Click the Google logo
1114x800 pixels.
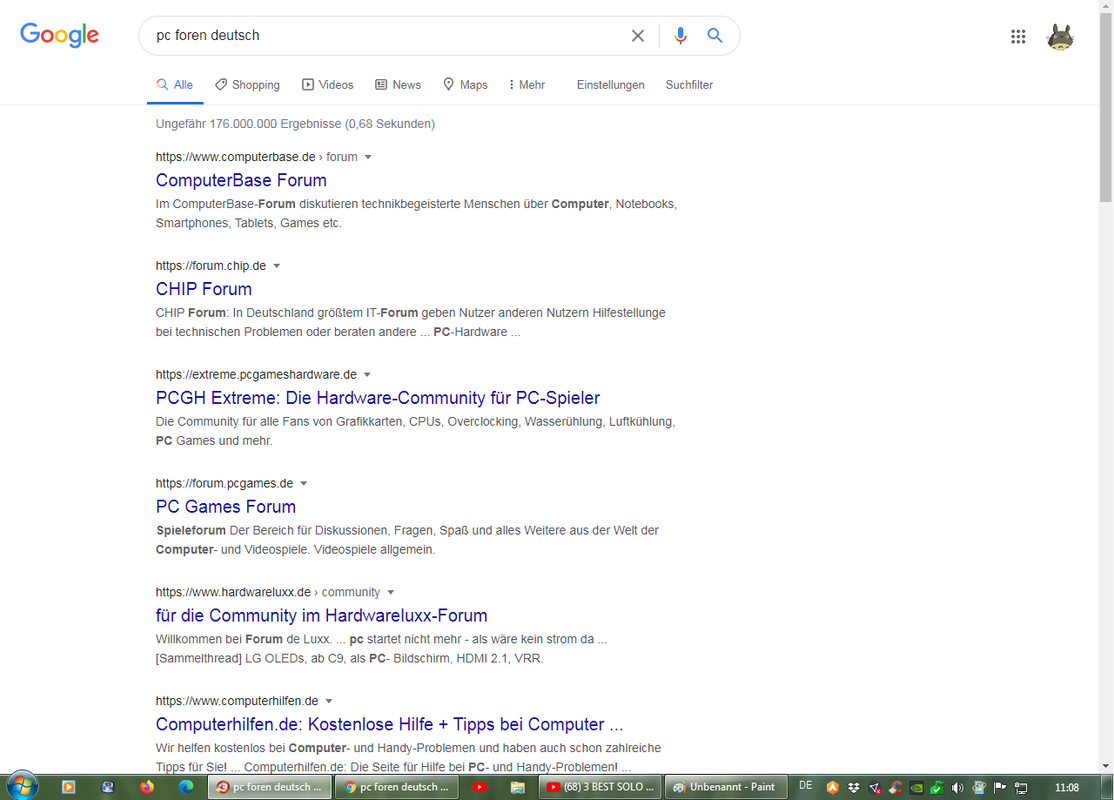tap(60, 35)
